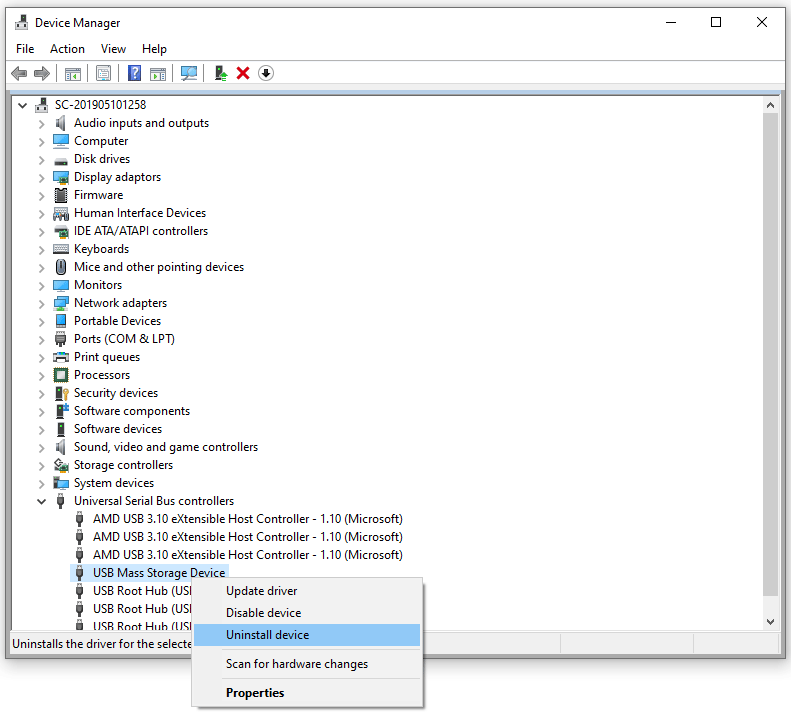Open the Action menu
Image resolution: width=791 pixels, height=713 pixels.
click(x=67, y=48)
